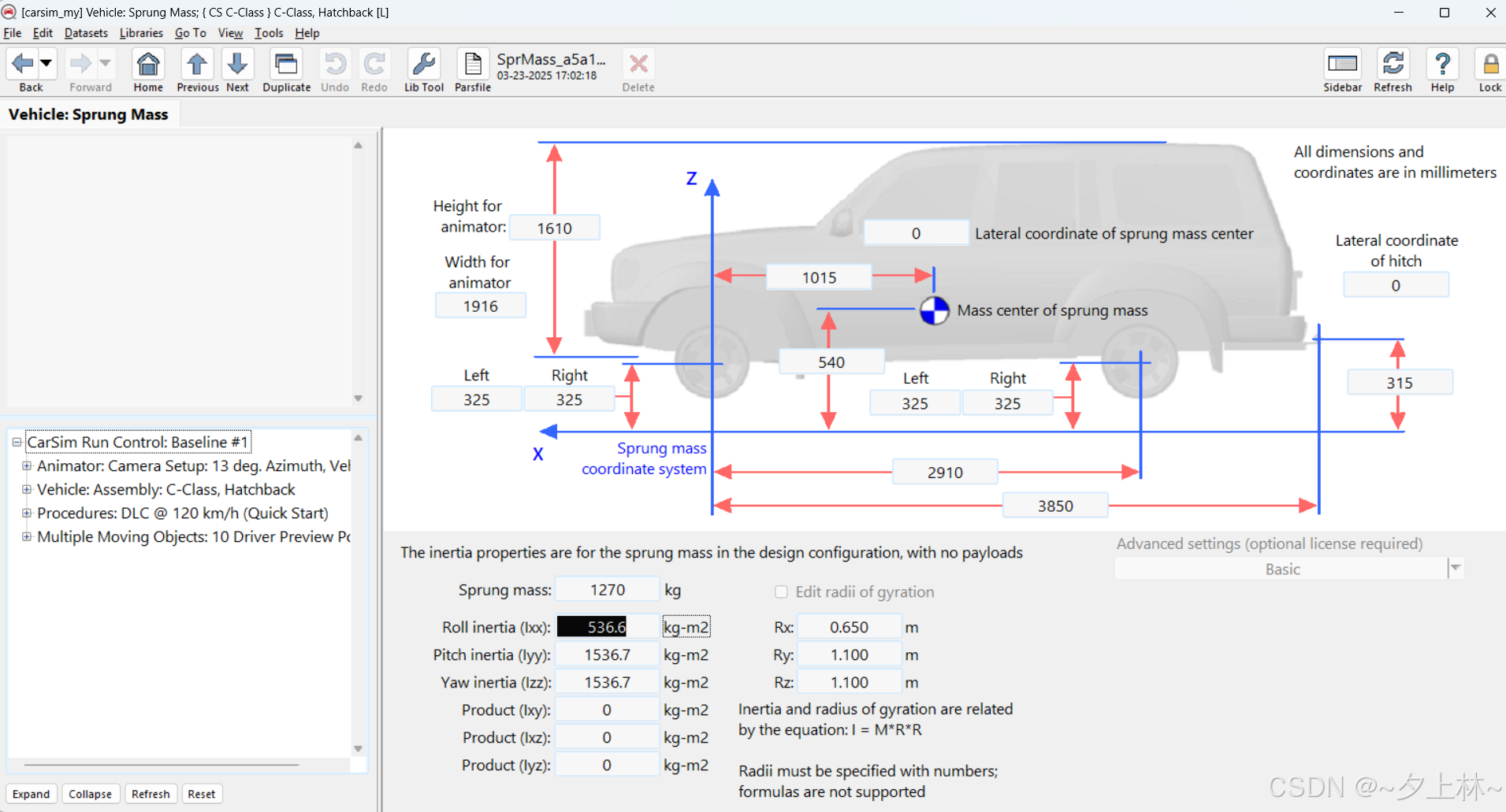Click the Back arrow toolbar icon
1506x812 pixels.
23,63
